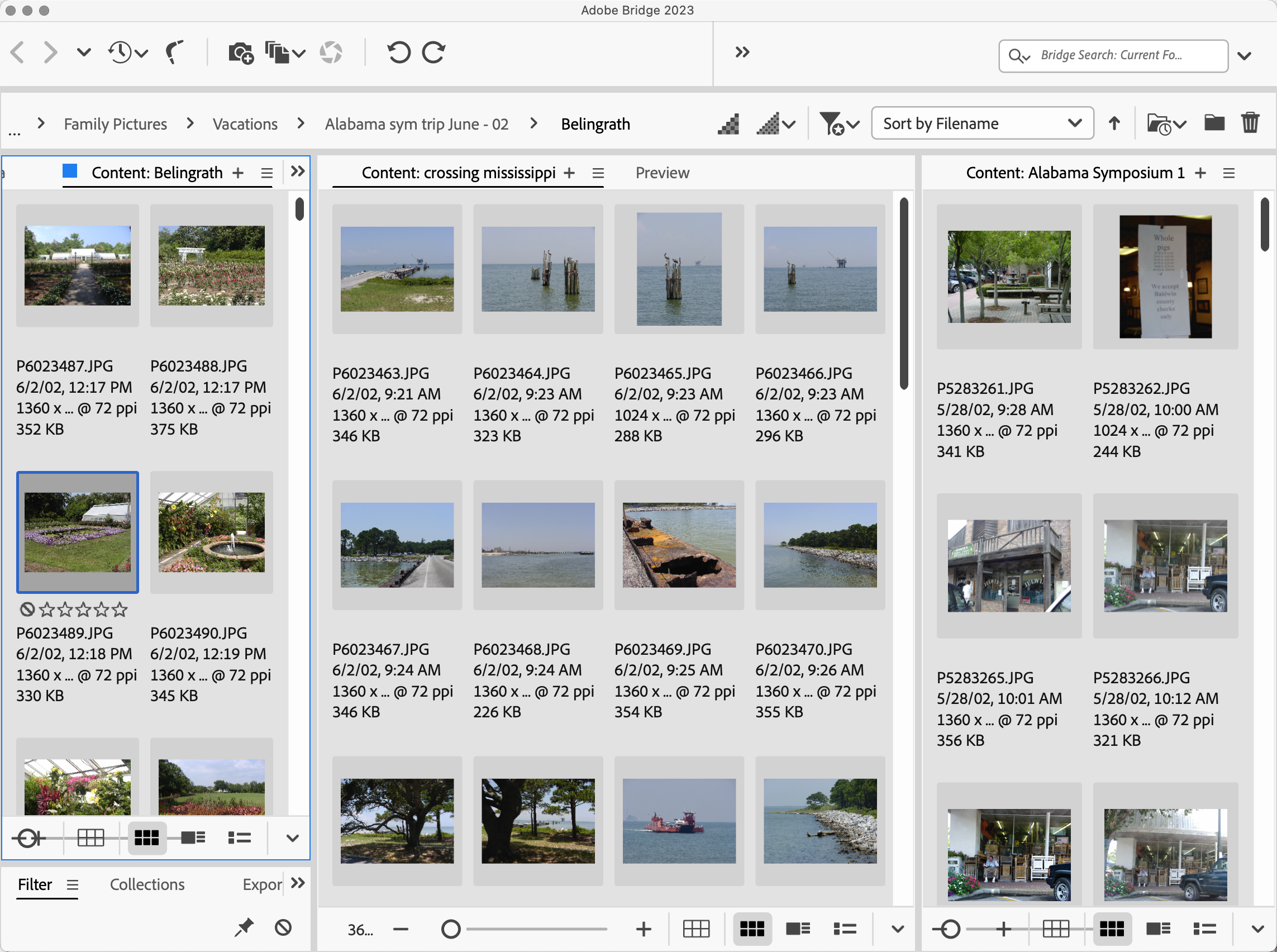Screen dimensions: 1277x952
Task: Pin the Filter panel
Action: tap(244, 928)
